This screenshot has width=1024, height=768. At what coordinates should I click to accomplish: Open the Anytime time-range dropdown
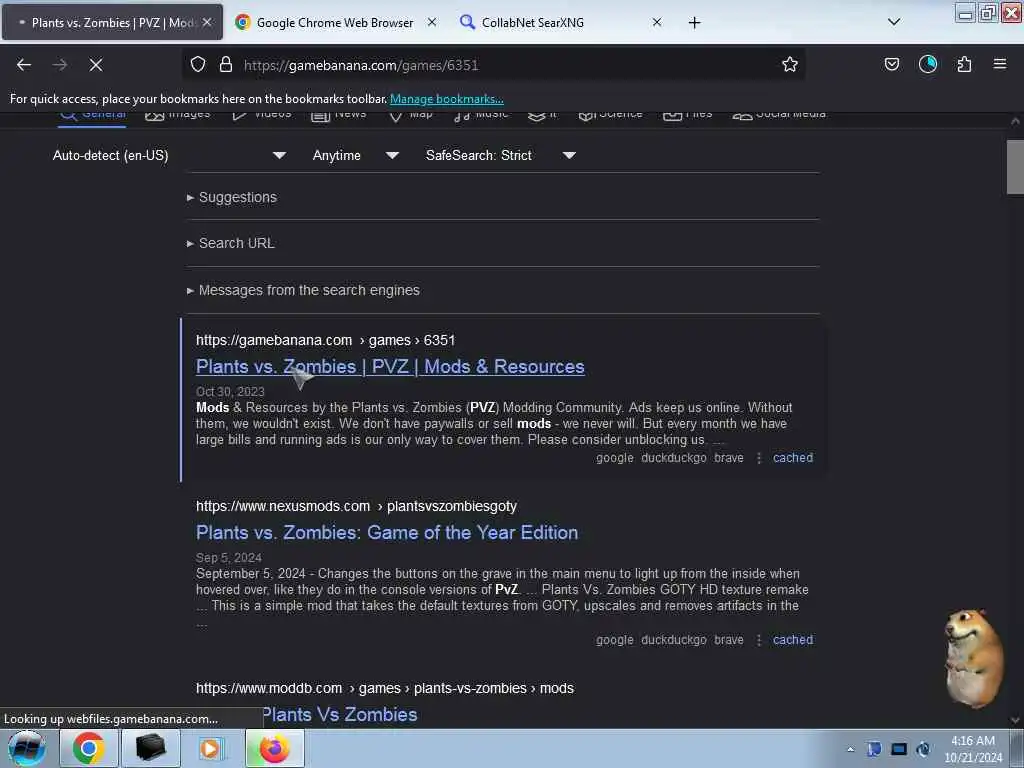(x=355, y=155)
